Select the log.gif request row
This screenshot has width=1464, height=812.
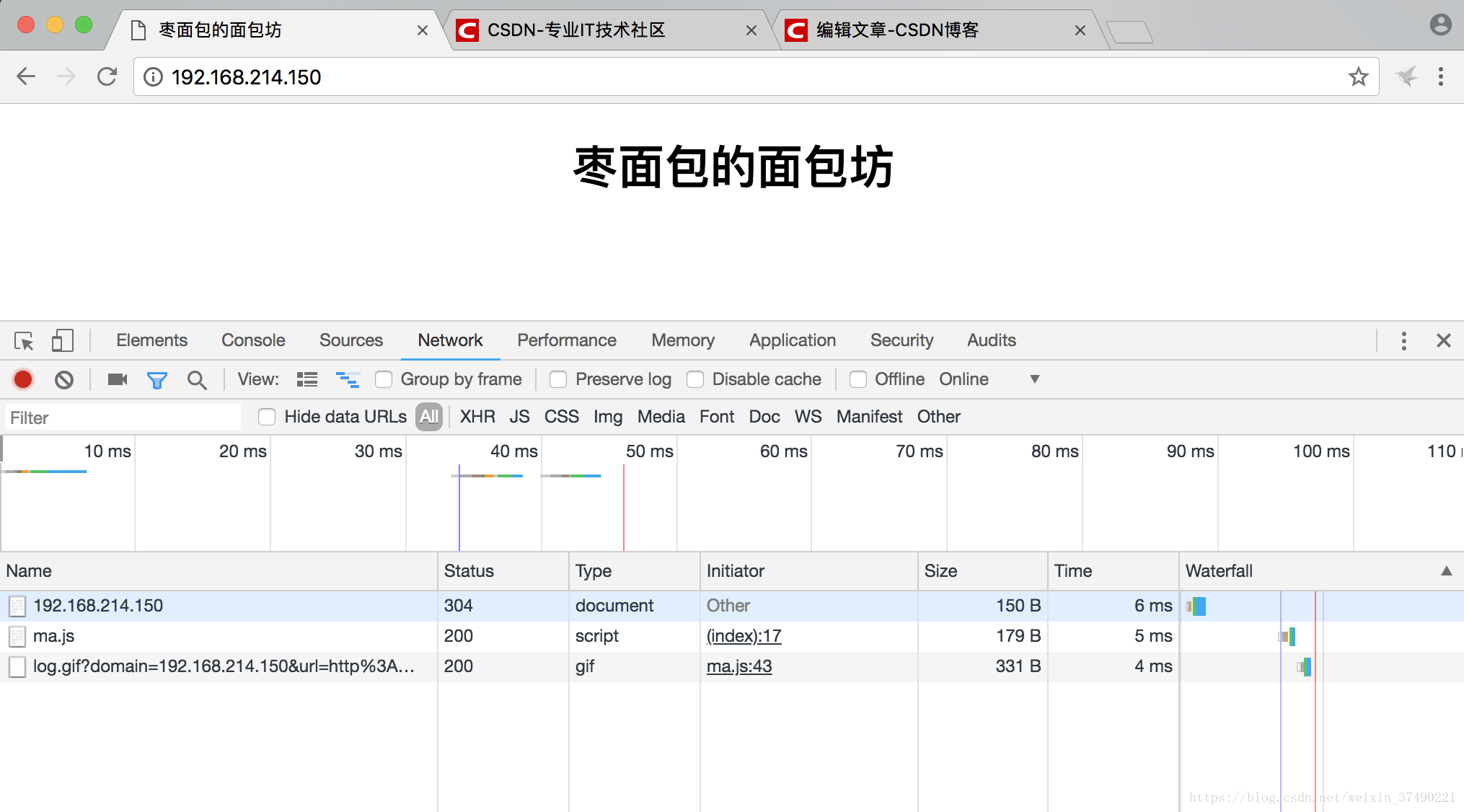pos(732,666)
